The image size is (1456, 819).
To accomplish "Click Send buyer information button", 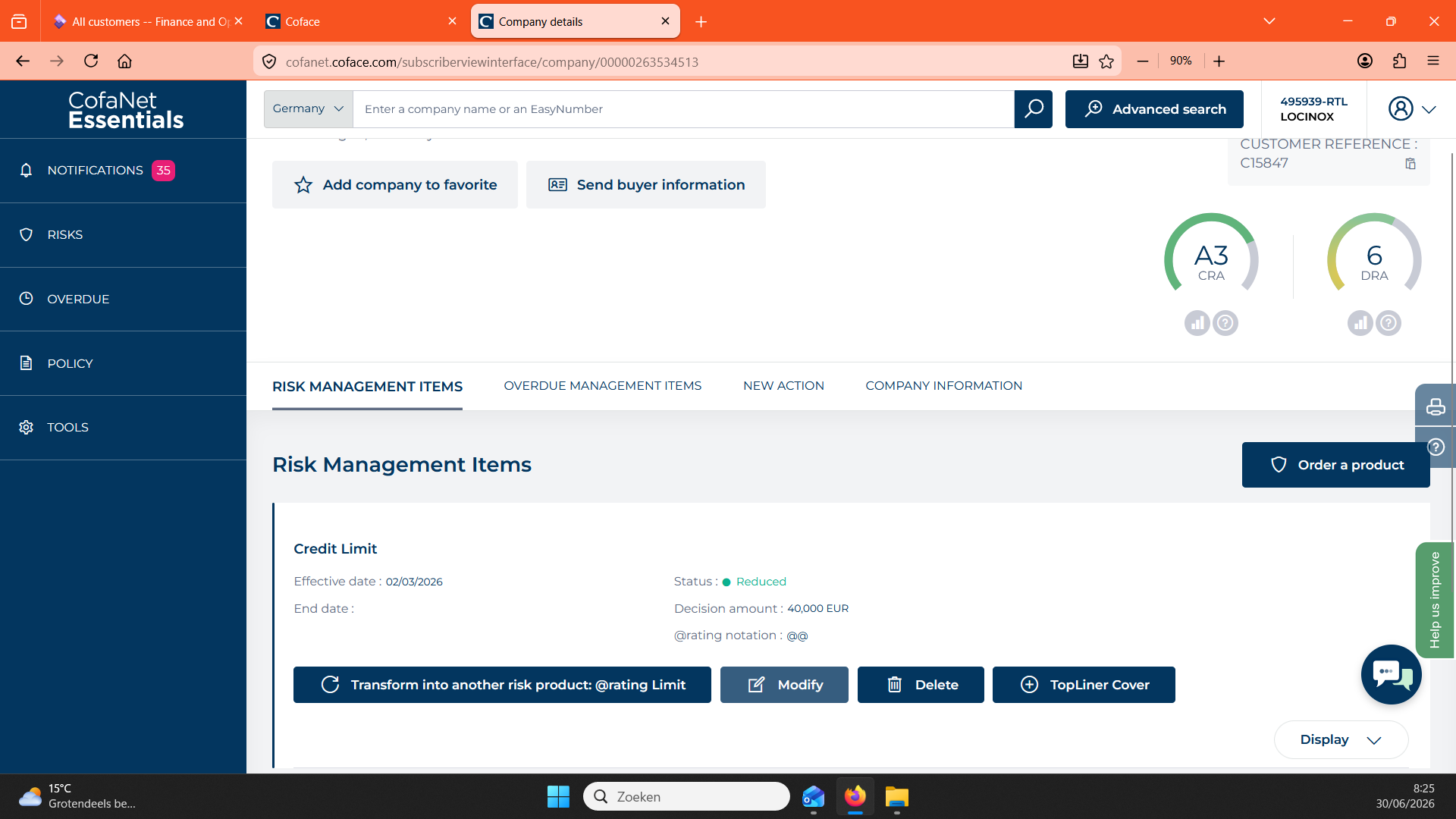I will click(646, 184).
